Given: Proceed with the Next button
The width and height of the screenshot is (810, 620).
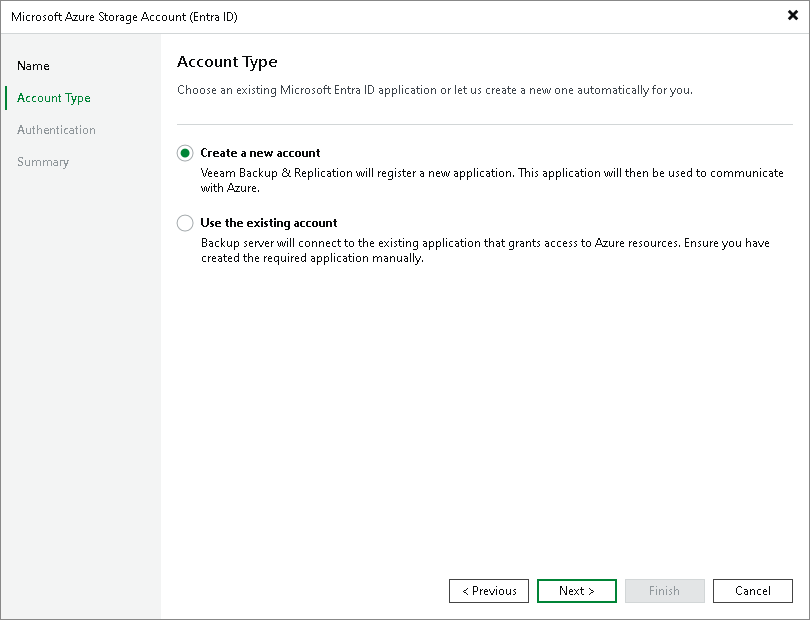Looking at the screenshot, I should point(577,591).
